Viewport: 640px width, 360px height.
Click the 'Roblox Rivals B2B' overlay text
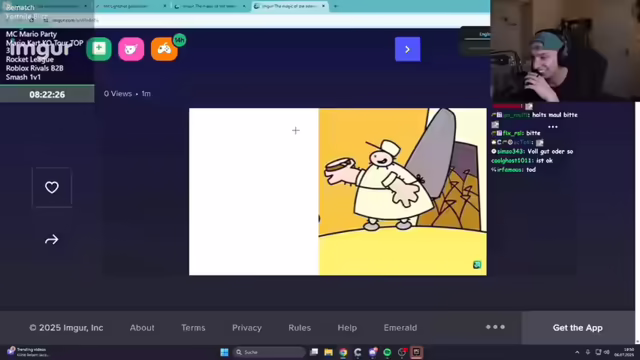[x=35, y=68]
